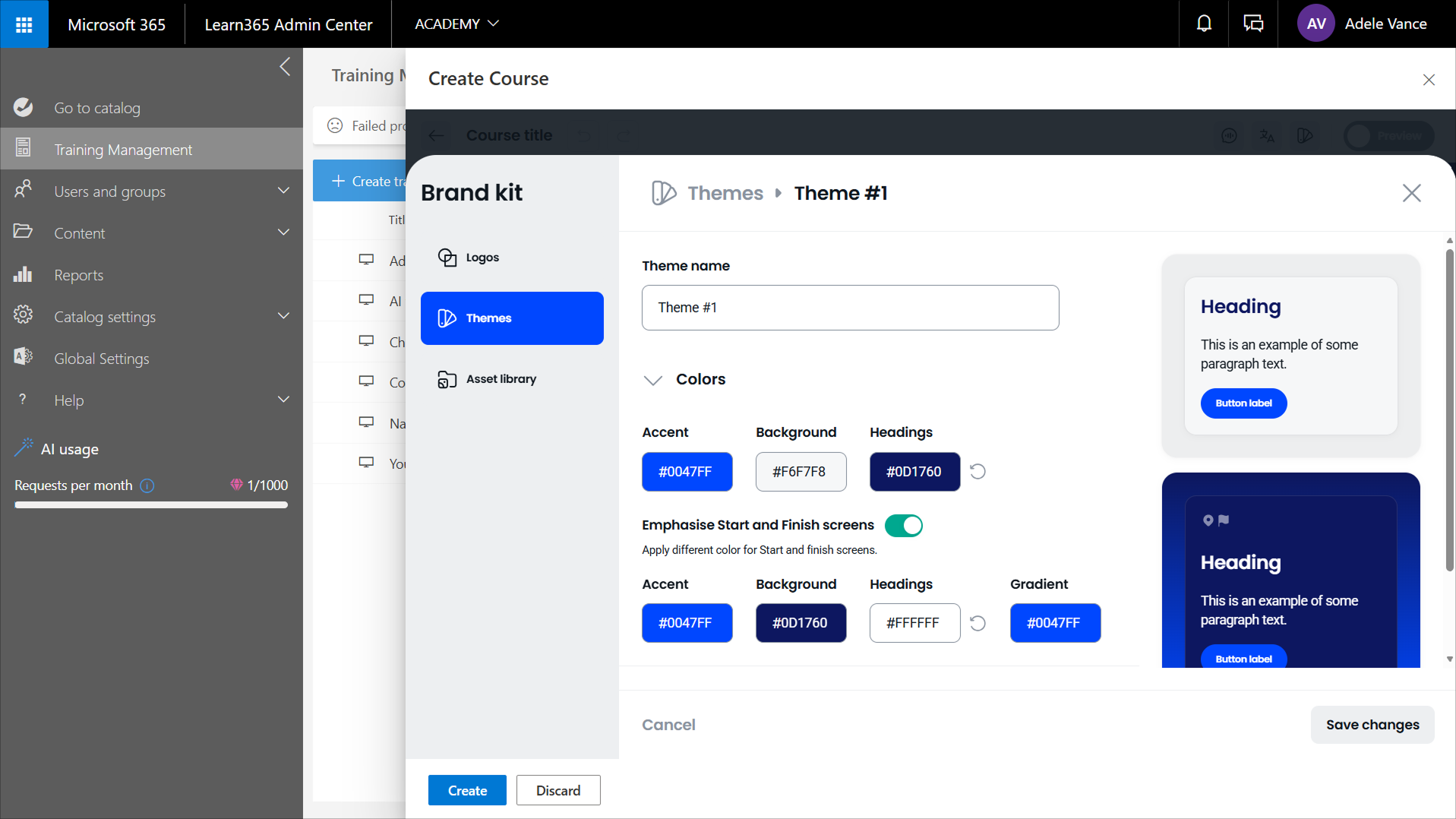Click the notifications bell icon
The height and width of the screenshot is (819, 1456).
(1204, 24)
